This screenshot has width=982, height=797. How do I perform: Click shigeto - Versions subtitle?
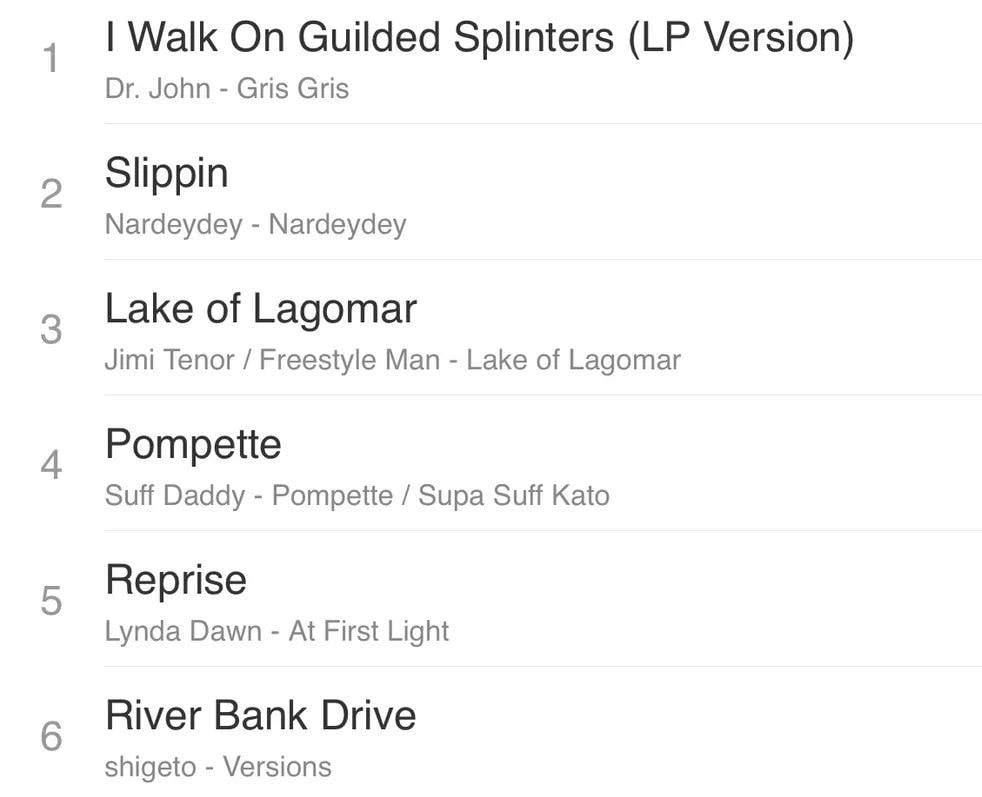[x=218, y=766]
